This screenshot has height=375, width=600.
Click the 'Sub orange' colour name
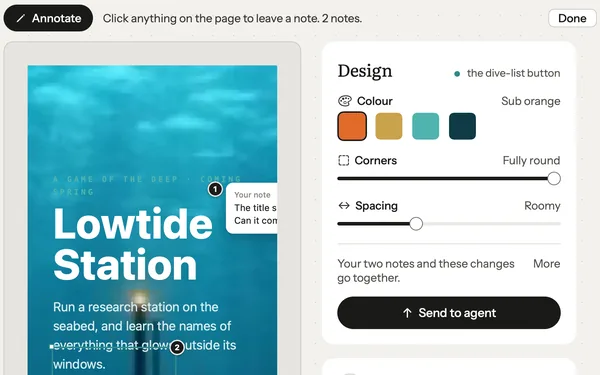[x=531, y=101]
